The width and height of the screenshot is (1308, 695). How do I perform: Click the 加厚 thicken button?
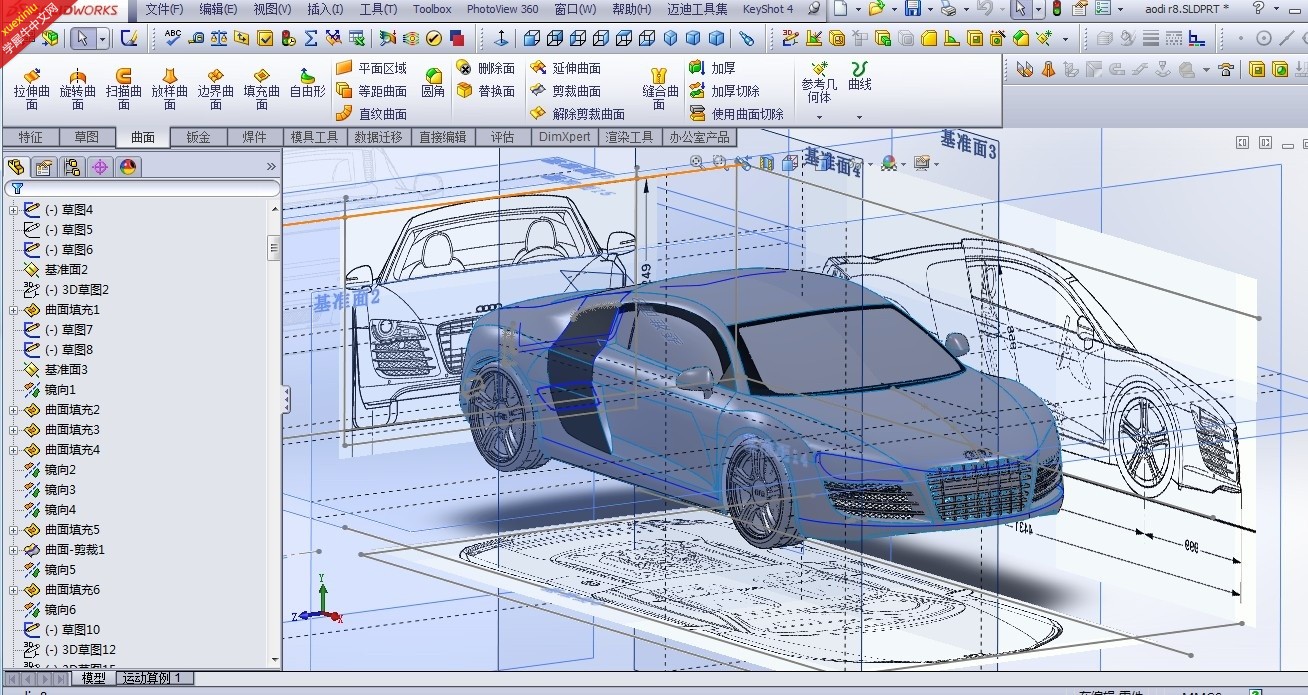point(712,68)
